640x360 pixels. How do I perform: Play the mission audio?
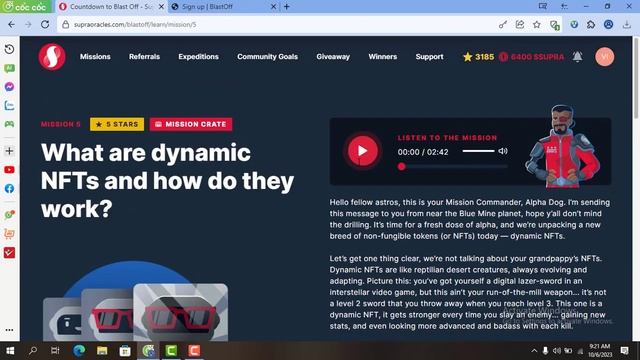pos(362,151)
